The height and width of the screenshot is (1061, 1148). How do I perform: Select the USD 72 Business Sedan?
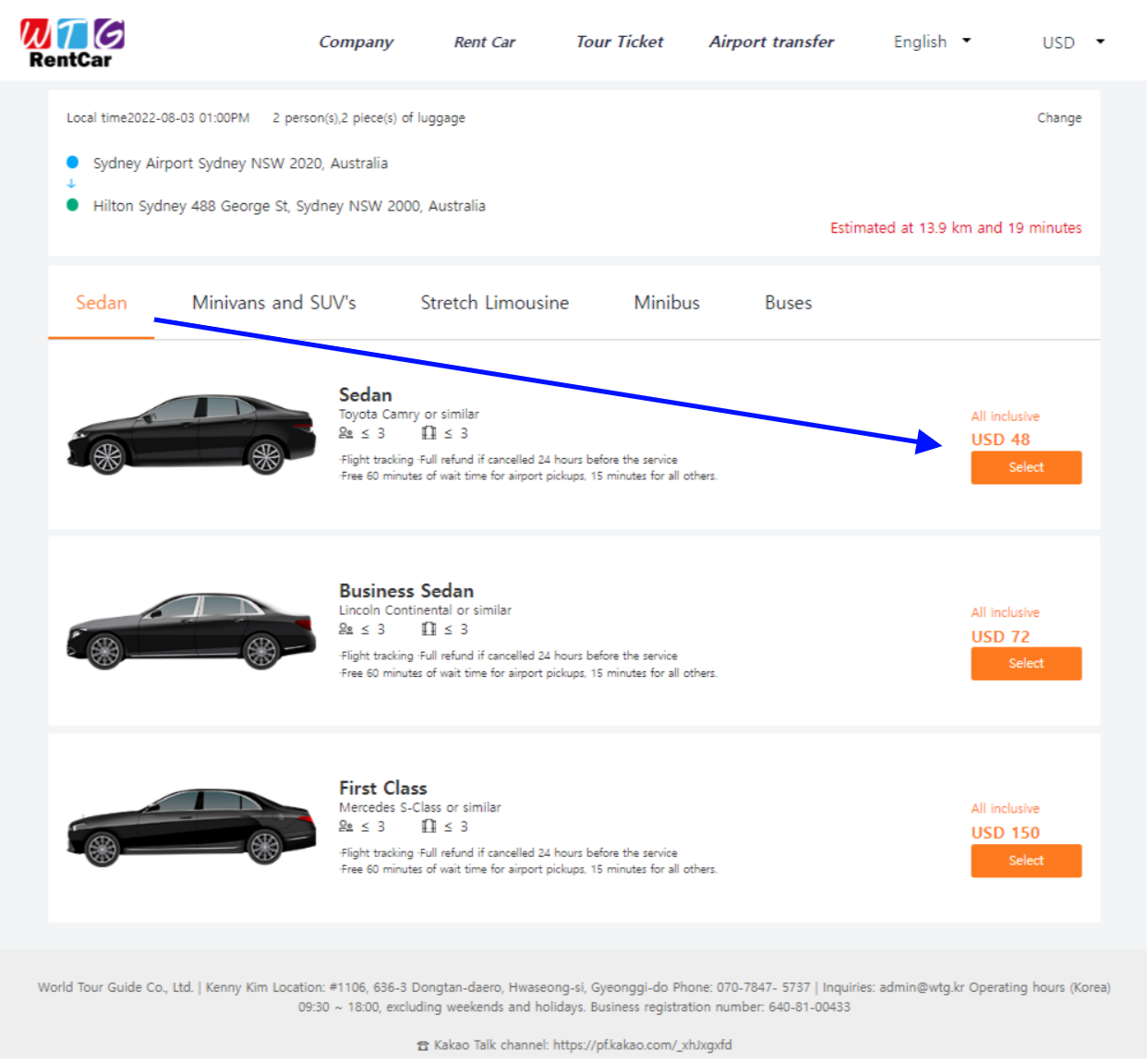tap(1026, 663)
